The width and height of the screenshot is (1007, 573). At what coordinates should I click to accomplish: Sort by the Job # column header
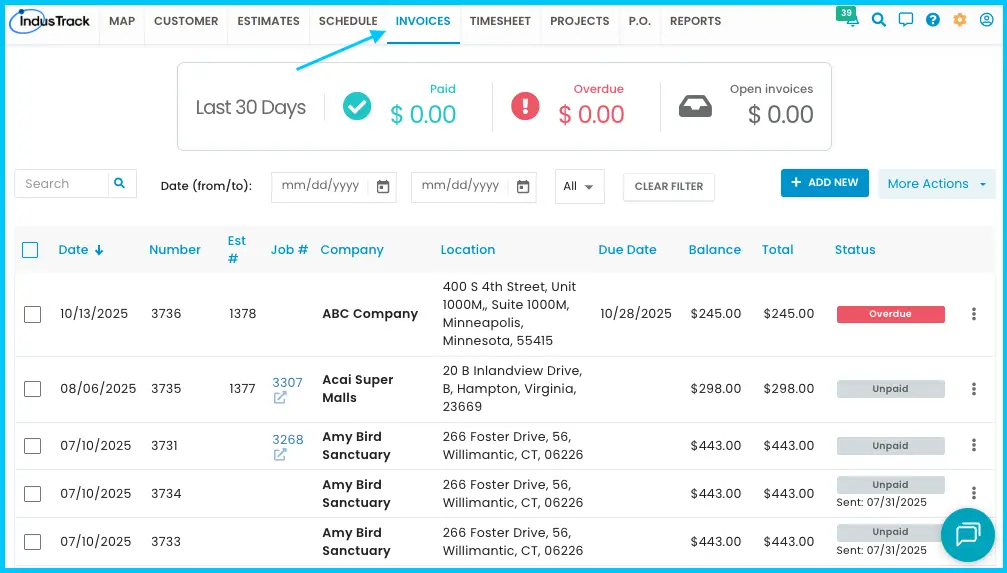pyautogui.click(x=289, y=250)
